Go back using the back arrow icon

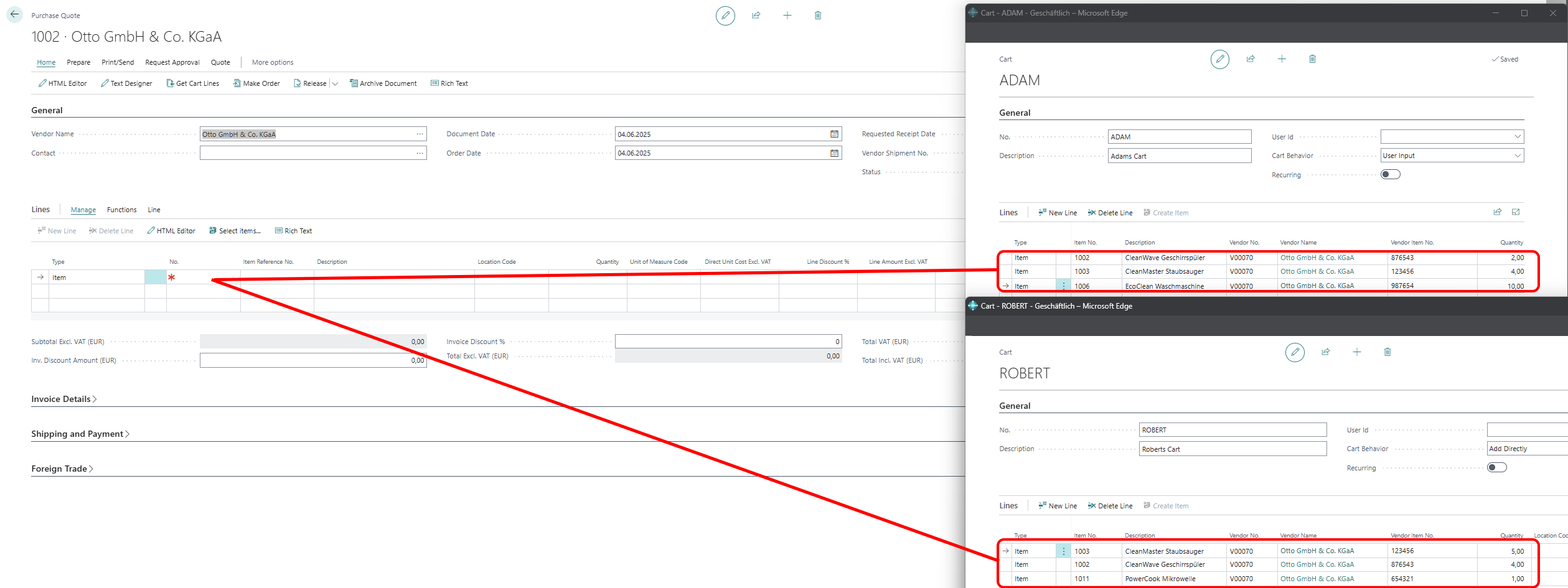(14, 14)
